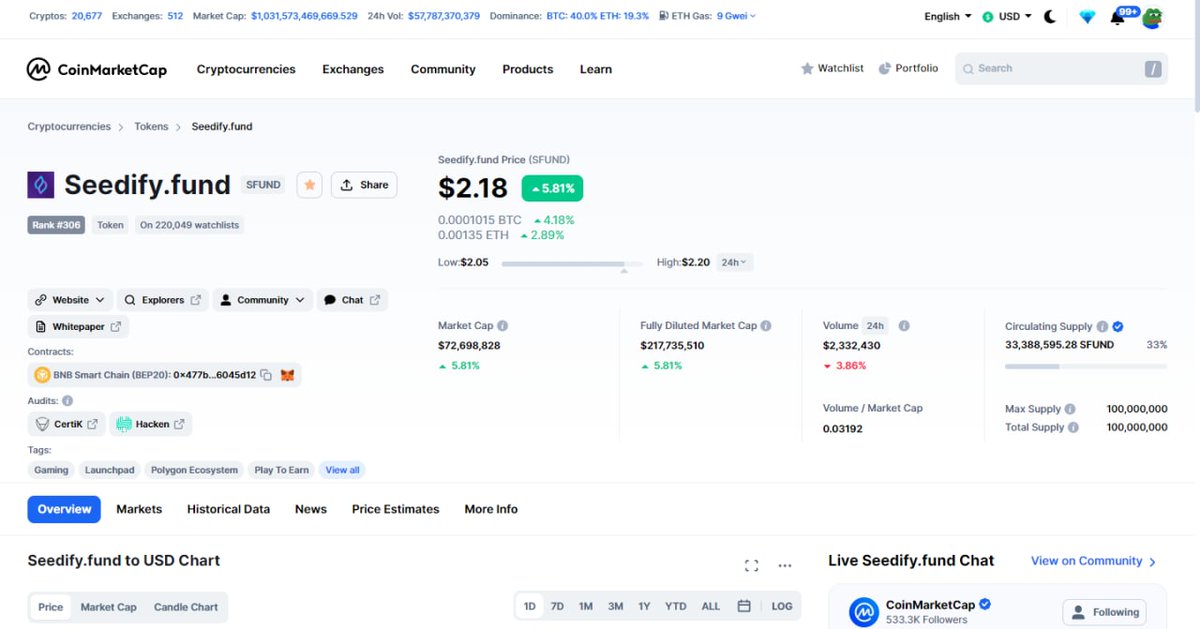Click the Gaming tag
The height and width of the screenshot is (629, 1200).
(52, 470)
